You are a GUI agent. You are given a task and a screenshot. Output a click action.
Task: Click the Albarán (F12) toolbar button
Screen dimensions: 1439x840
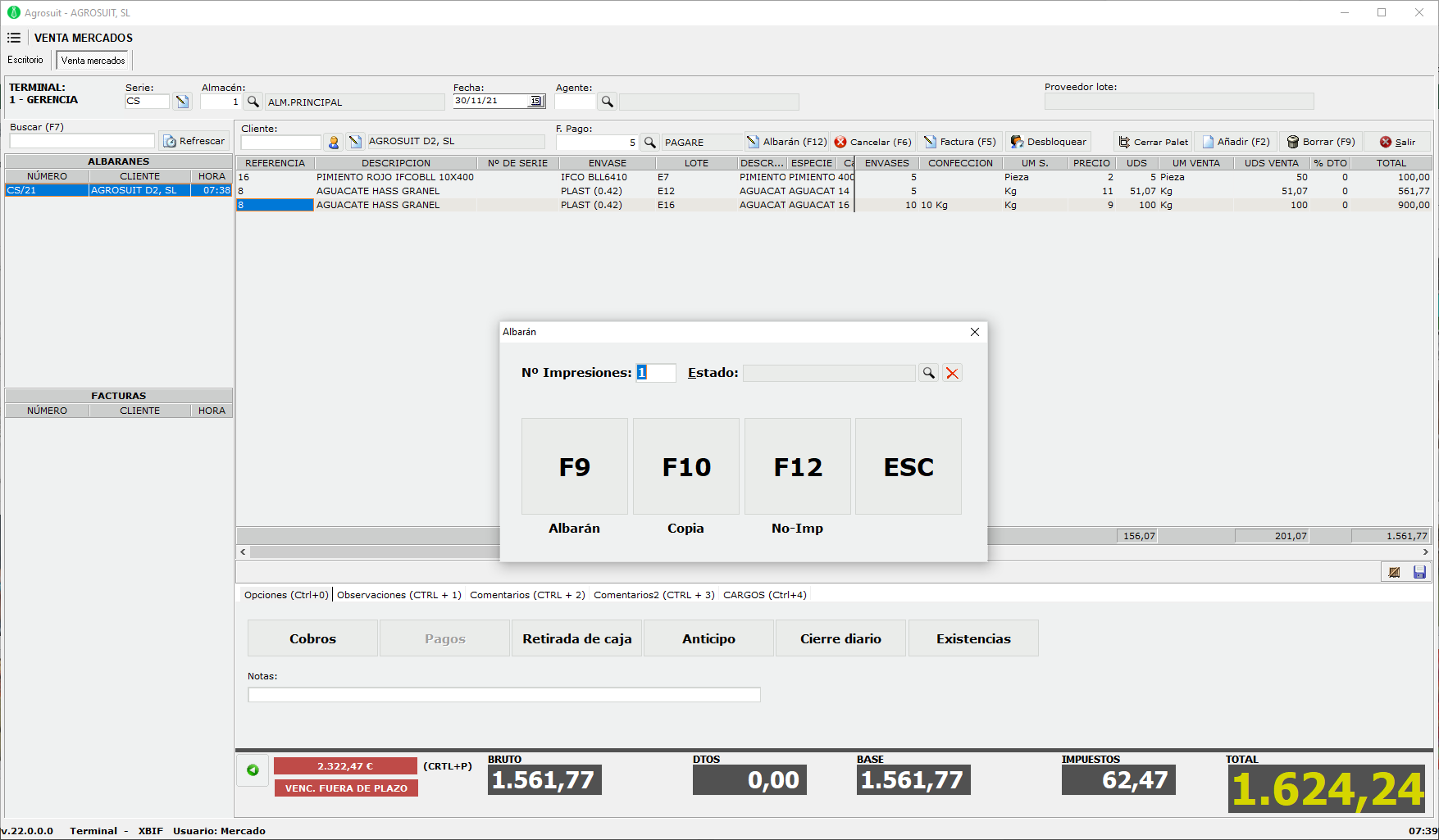(787, 142)
